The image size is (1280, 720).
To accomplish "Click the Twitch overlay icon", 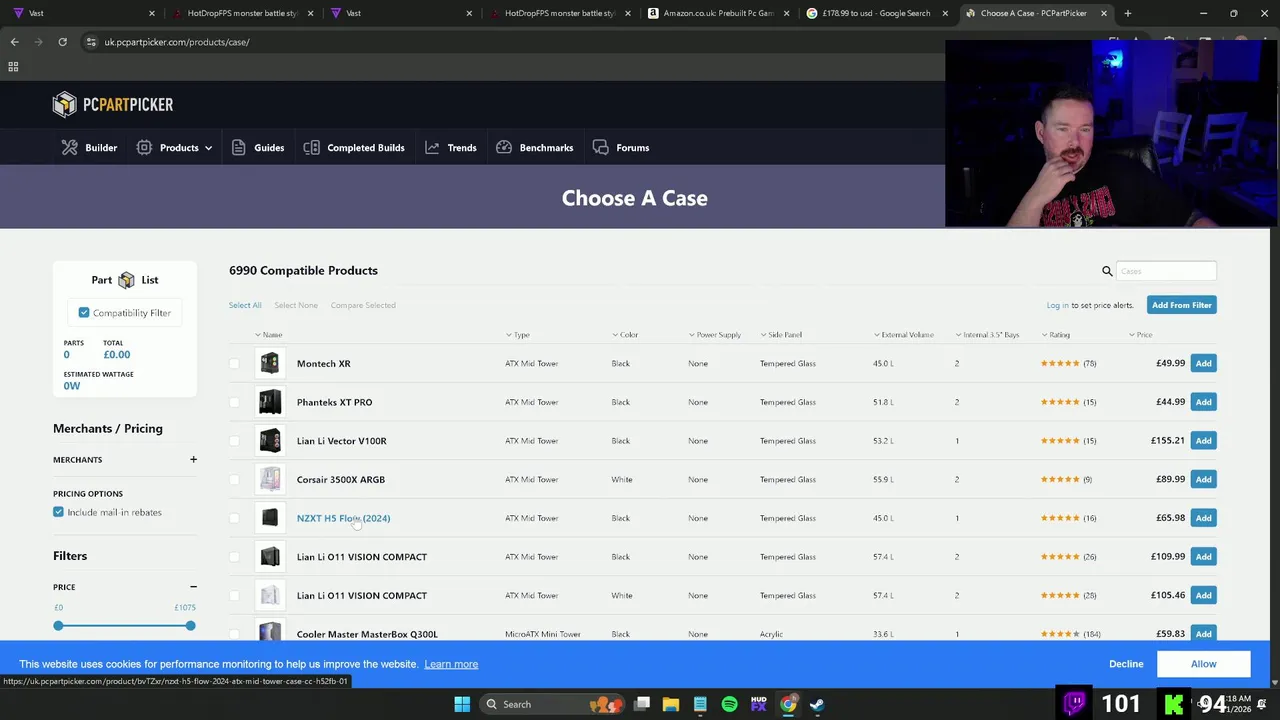I will point(1075,703).
